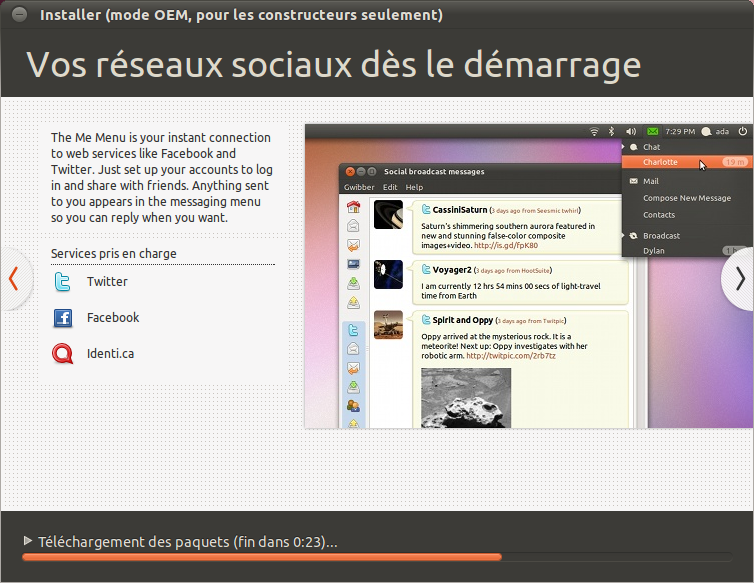This screenshot has width=754, height=583.
Task: Click the power icon in panel
Action: (x=742, y=131)
